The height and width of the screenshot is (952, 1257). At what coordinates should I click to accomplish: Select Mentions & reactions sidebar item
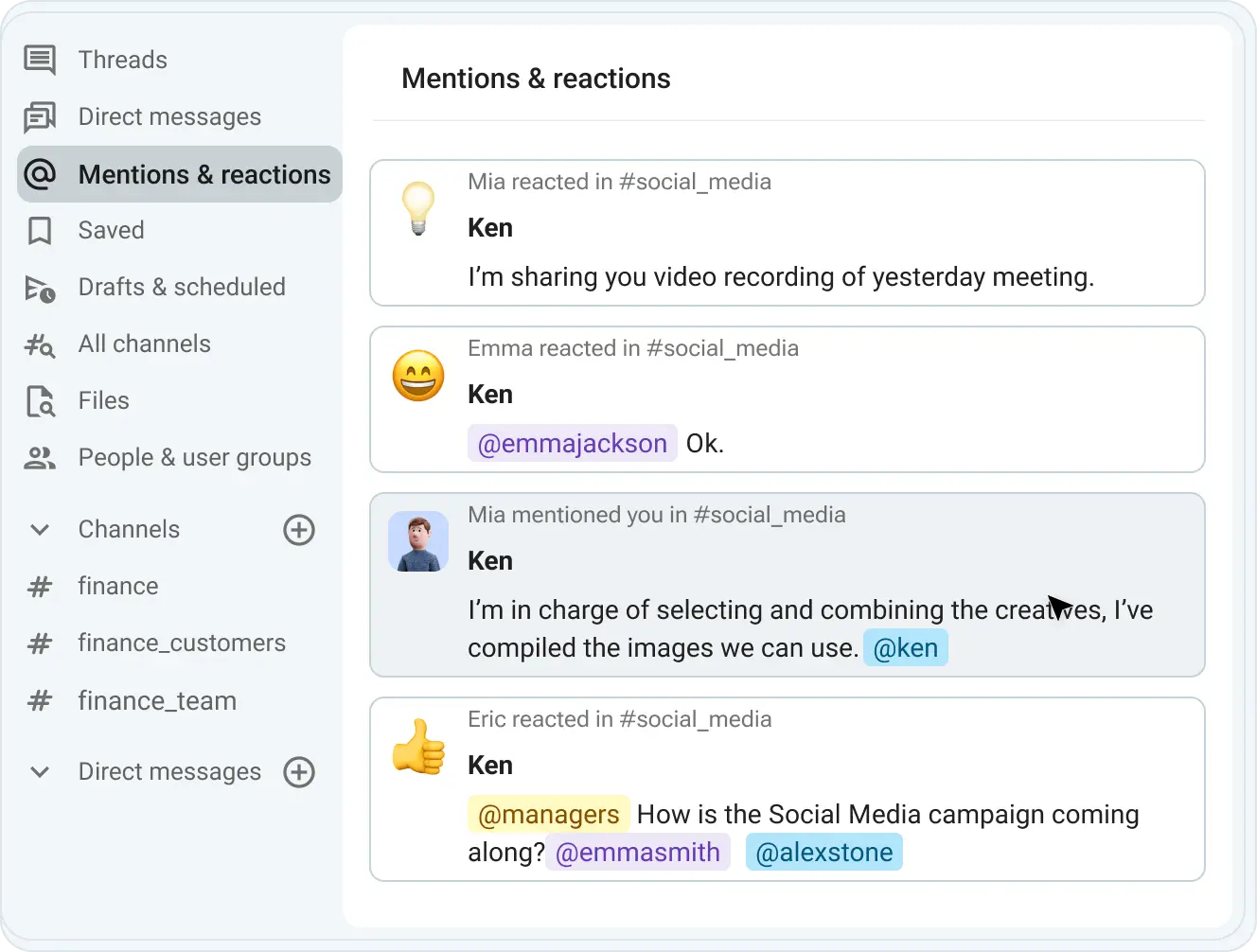pyautogui.click(x=179, y=174)
